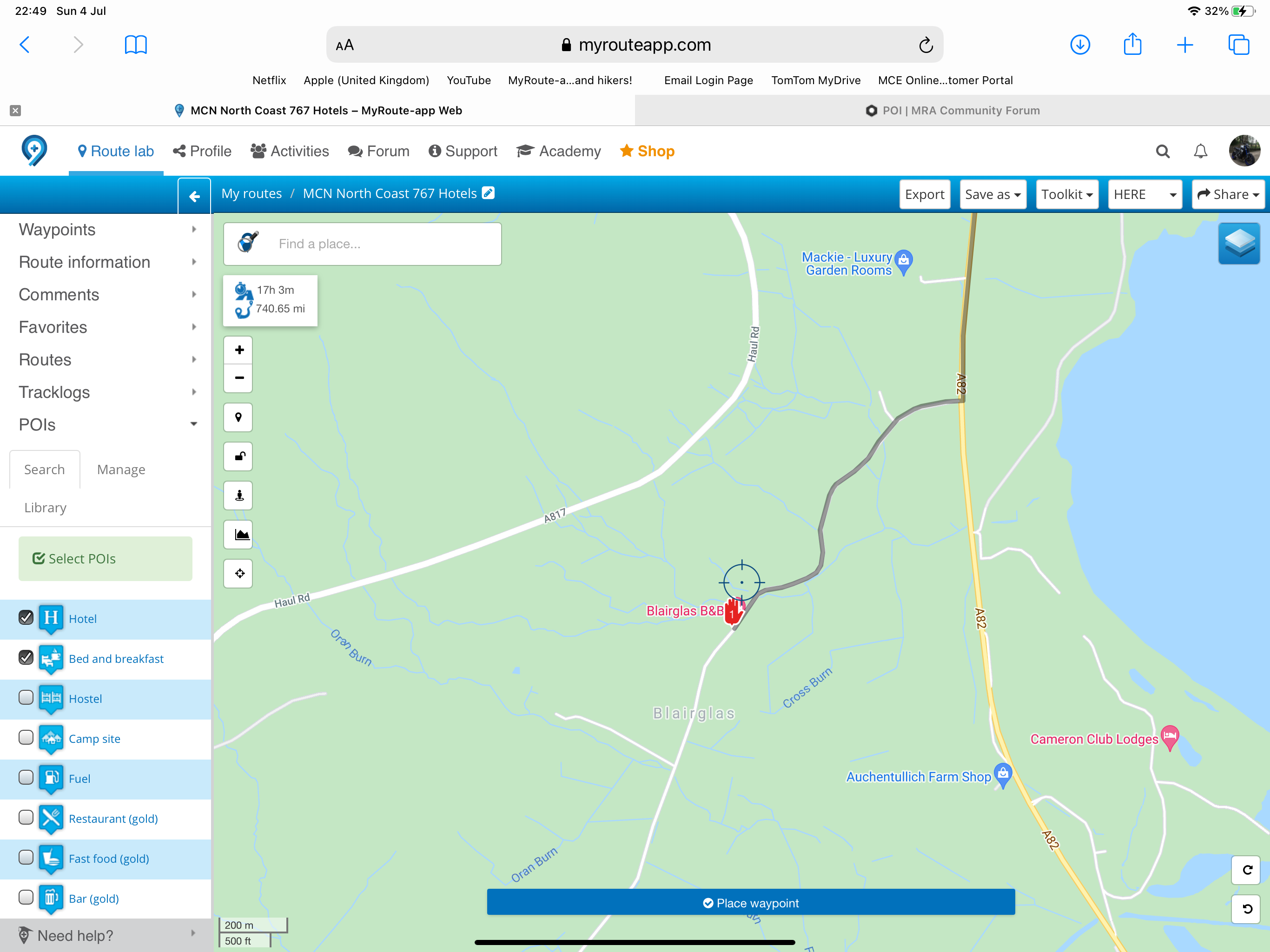The image size is (1270, 952).
Task: Open the Forum menu item
Action: tap(379, 151)
